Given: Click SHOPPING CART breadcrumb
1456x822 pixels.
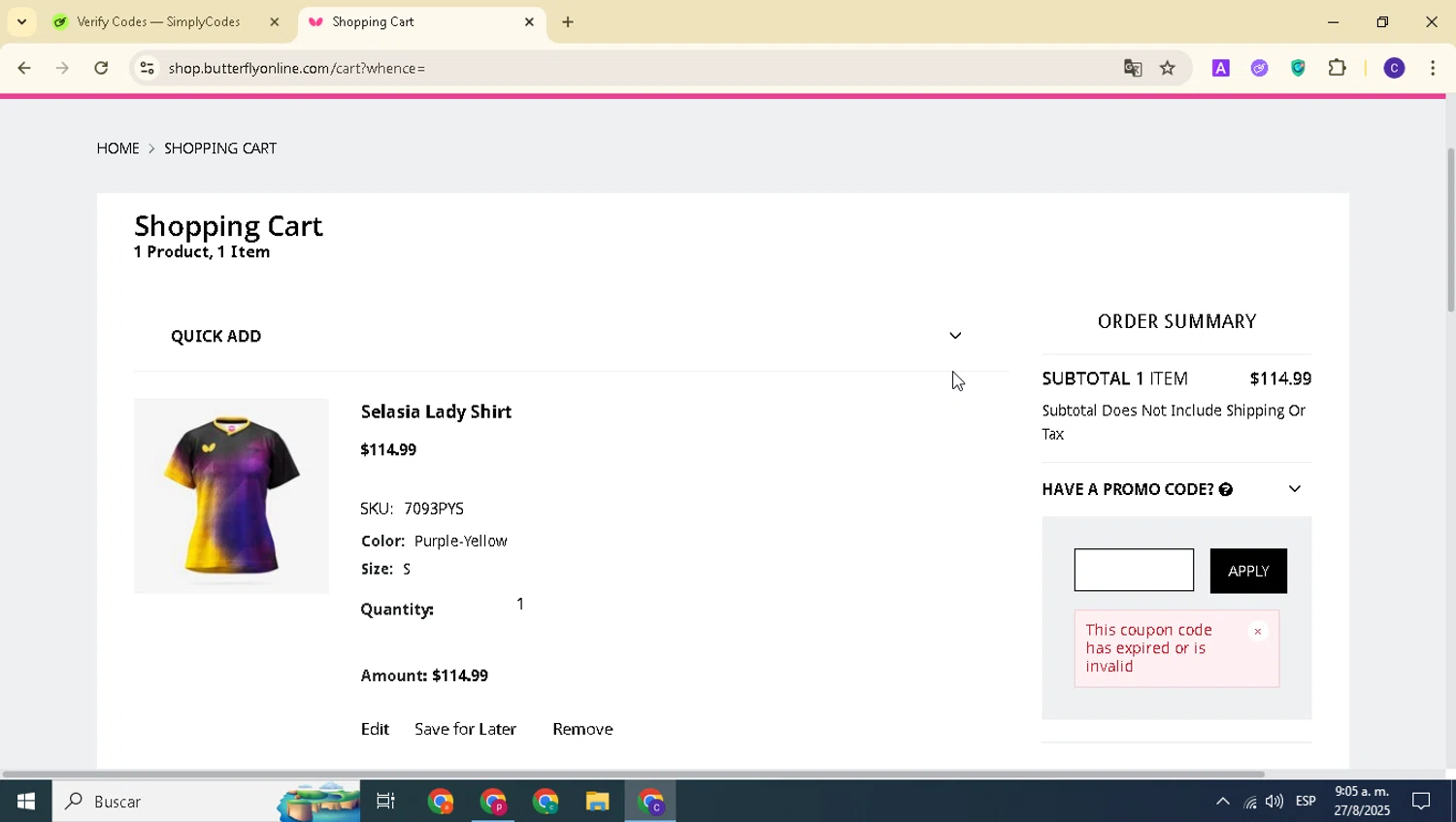Looking at the screenshot, I should 220,148.
